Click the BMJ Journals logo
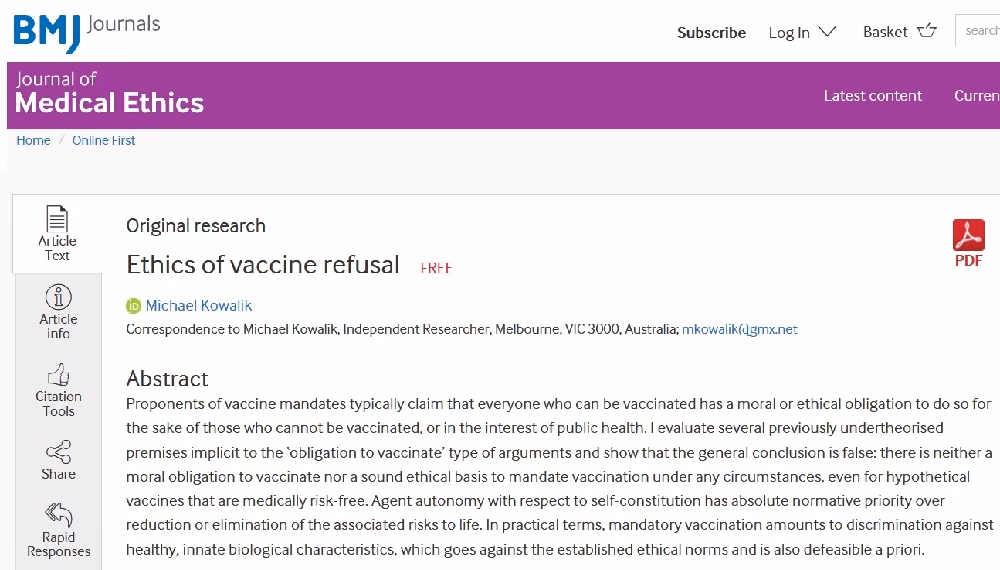This screenshot has height=570, width=1000. point(87,31)
